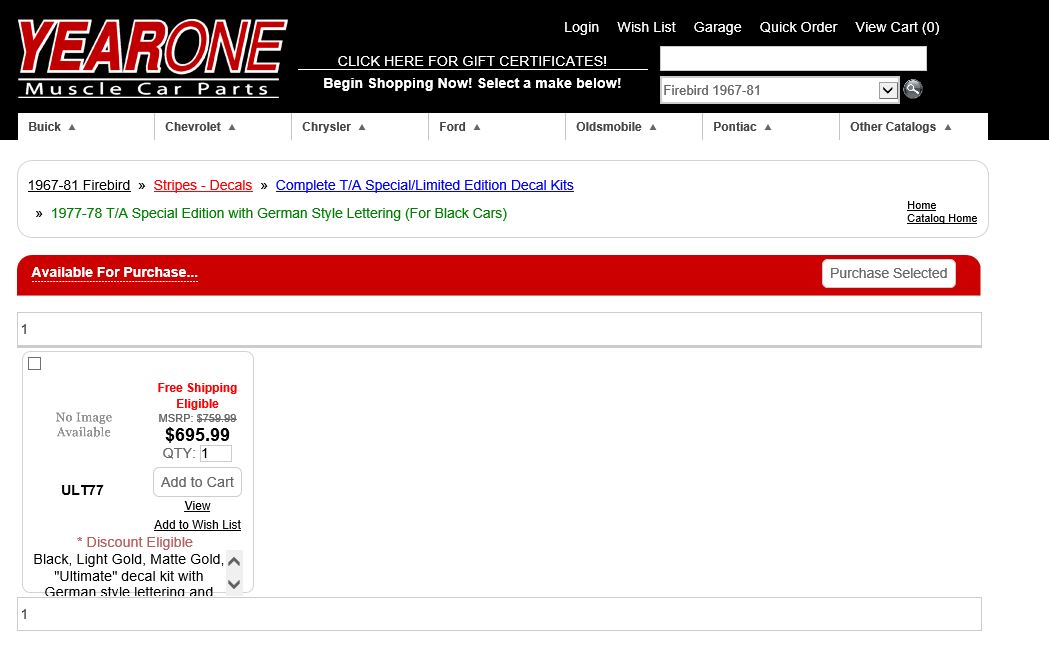Expand the Oldsmobile make menu

click(x=616, y=127)
